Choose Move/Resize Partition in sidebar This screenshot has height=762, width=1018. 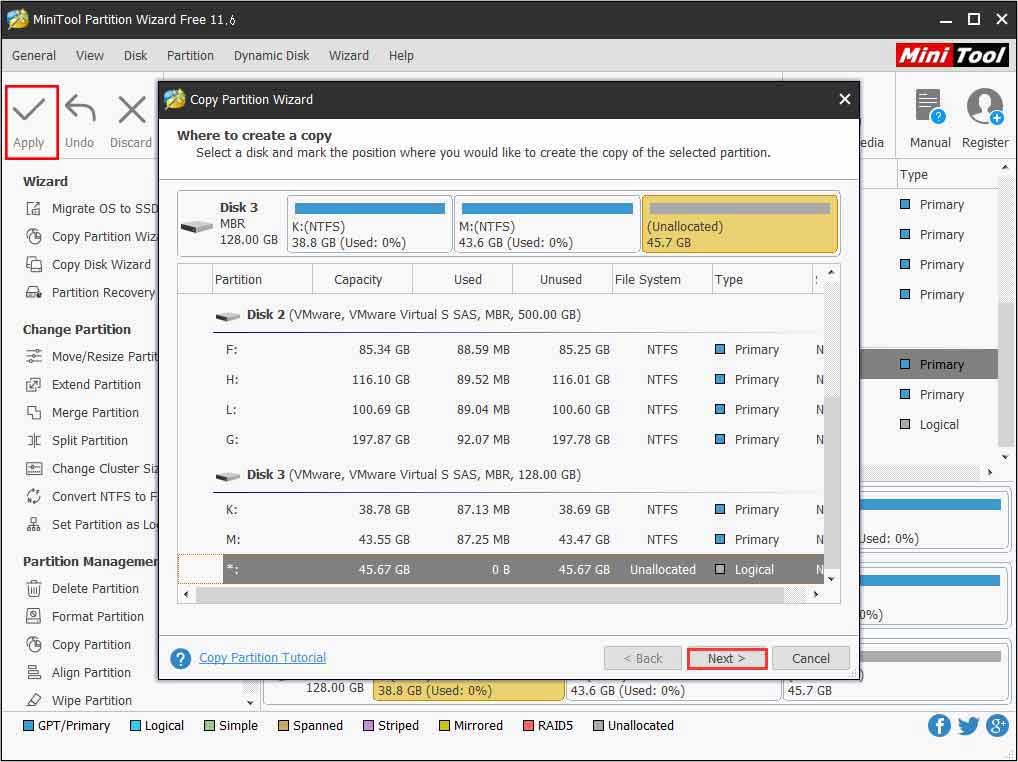click(x=92, y=356)
